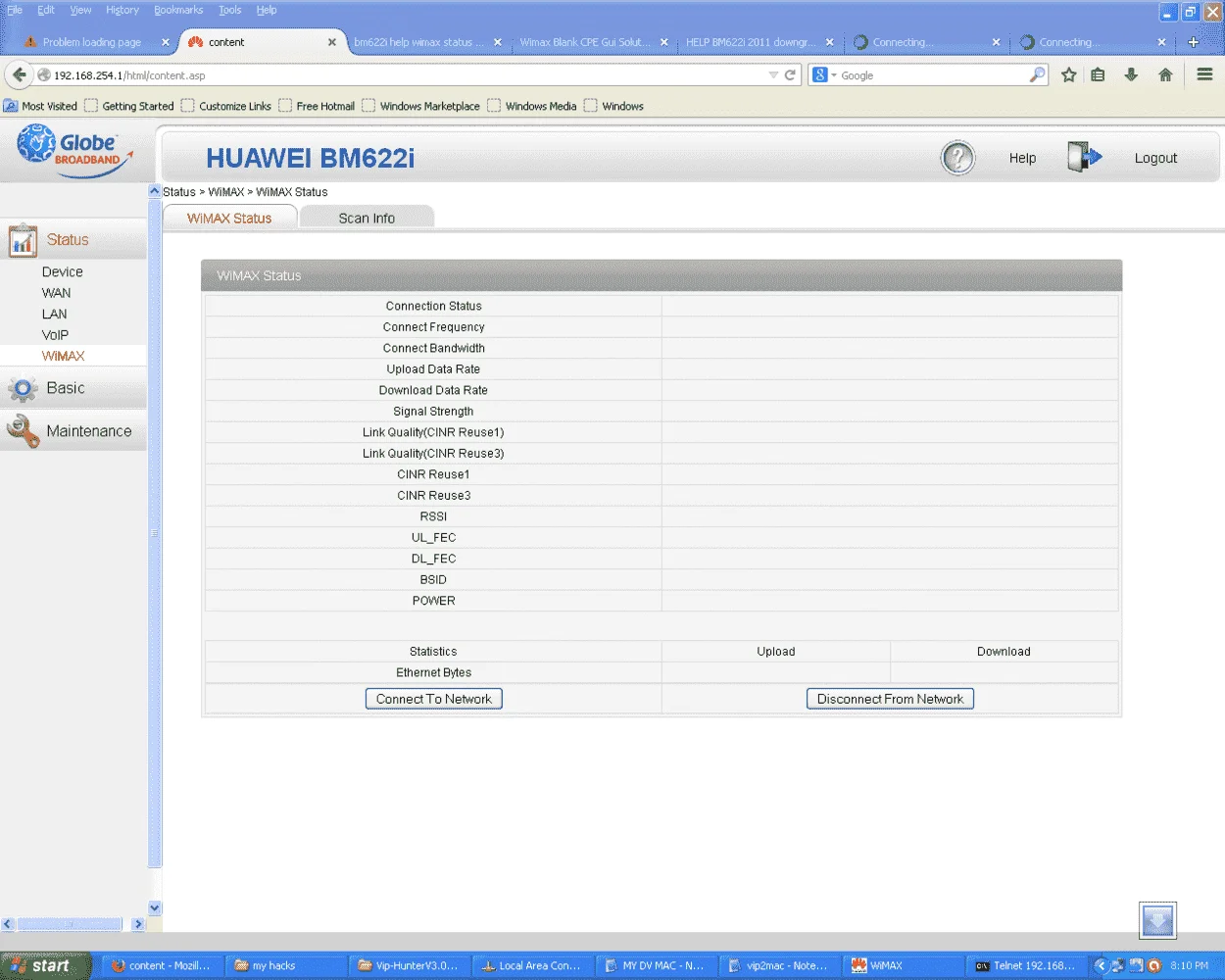This screenshot has width=1225, height=980.
Task: Open the WAN status page
Action: (x=56, y=293)
